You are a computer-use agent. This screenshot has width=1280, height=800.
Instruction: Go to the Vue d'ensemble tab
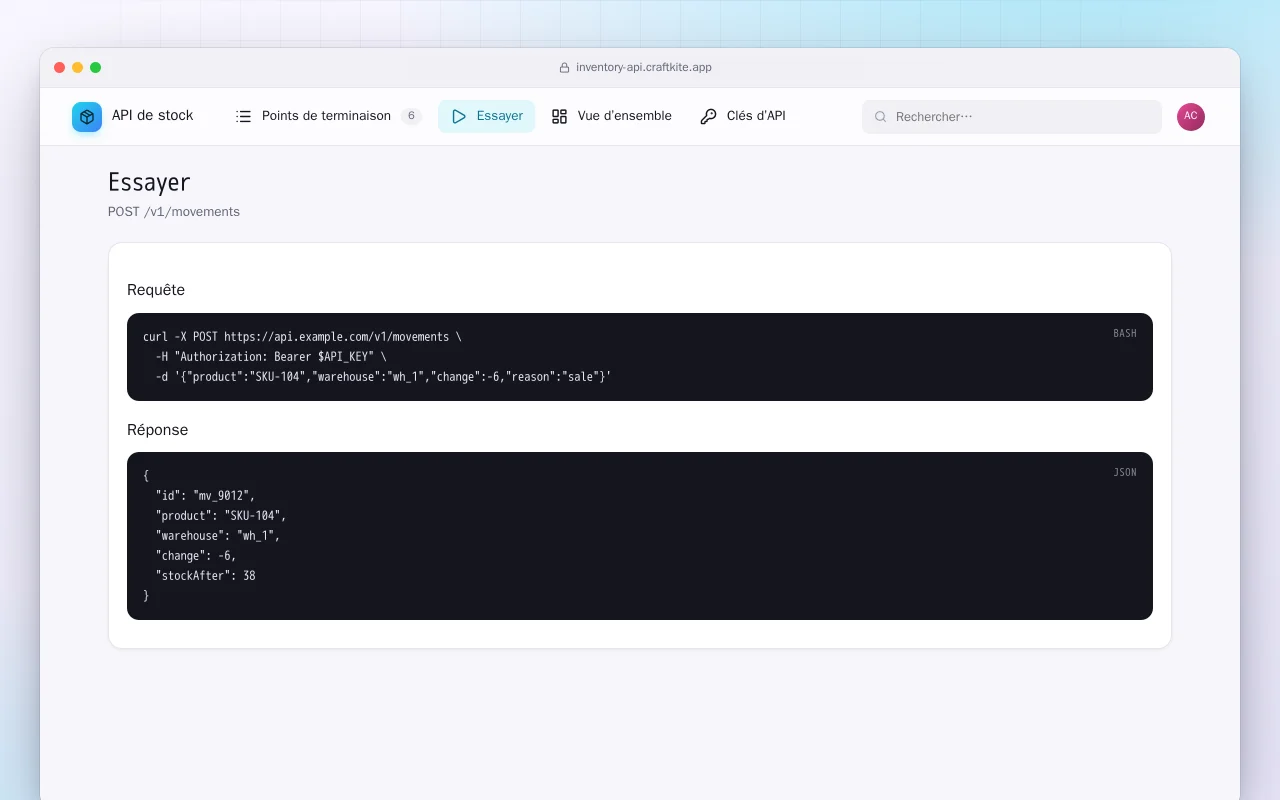pyautogui.click(x=611, y=116)
